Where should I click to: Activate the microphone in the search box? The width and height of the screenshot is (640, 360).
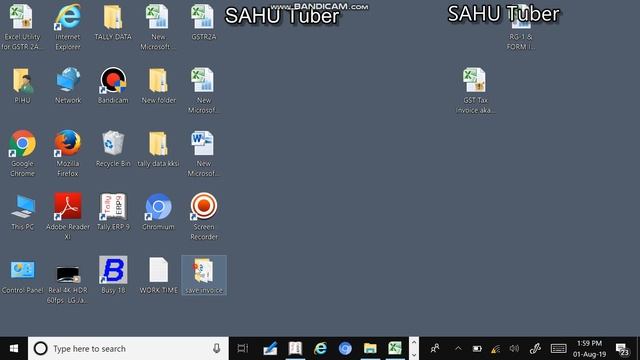[x=216, y=349]
